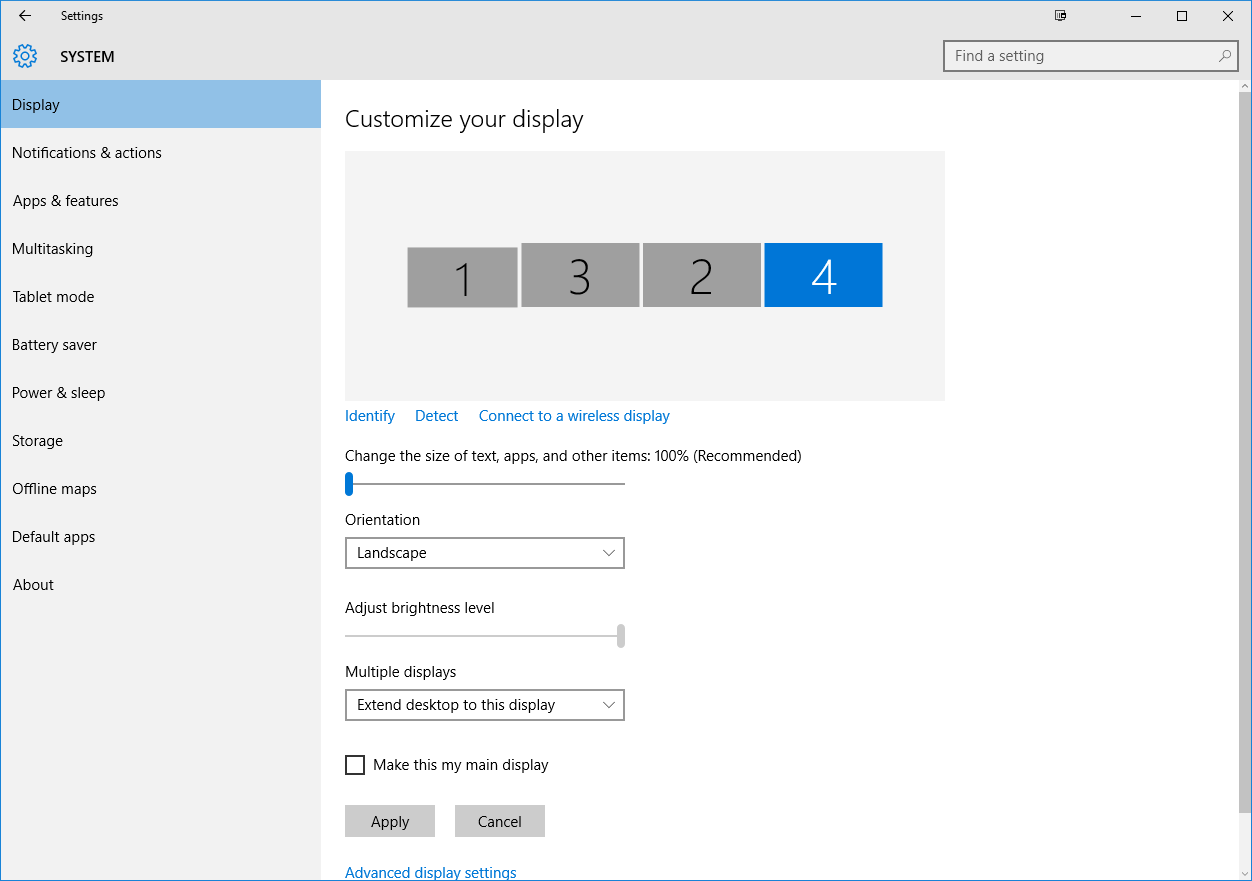The height and width of the screenshot is (881, 1252).
Task: Select monitor 2 in display layout
Action: [701, 275]
